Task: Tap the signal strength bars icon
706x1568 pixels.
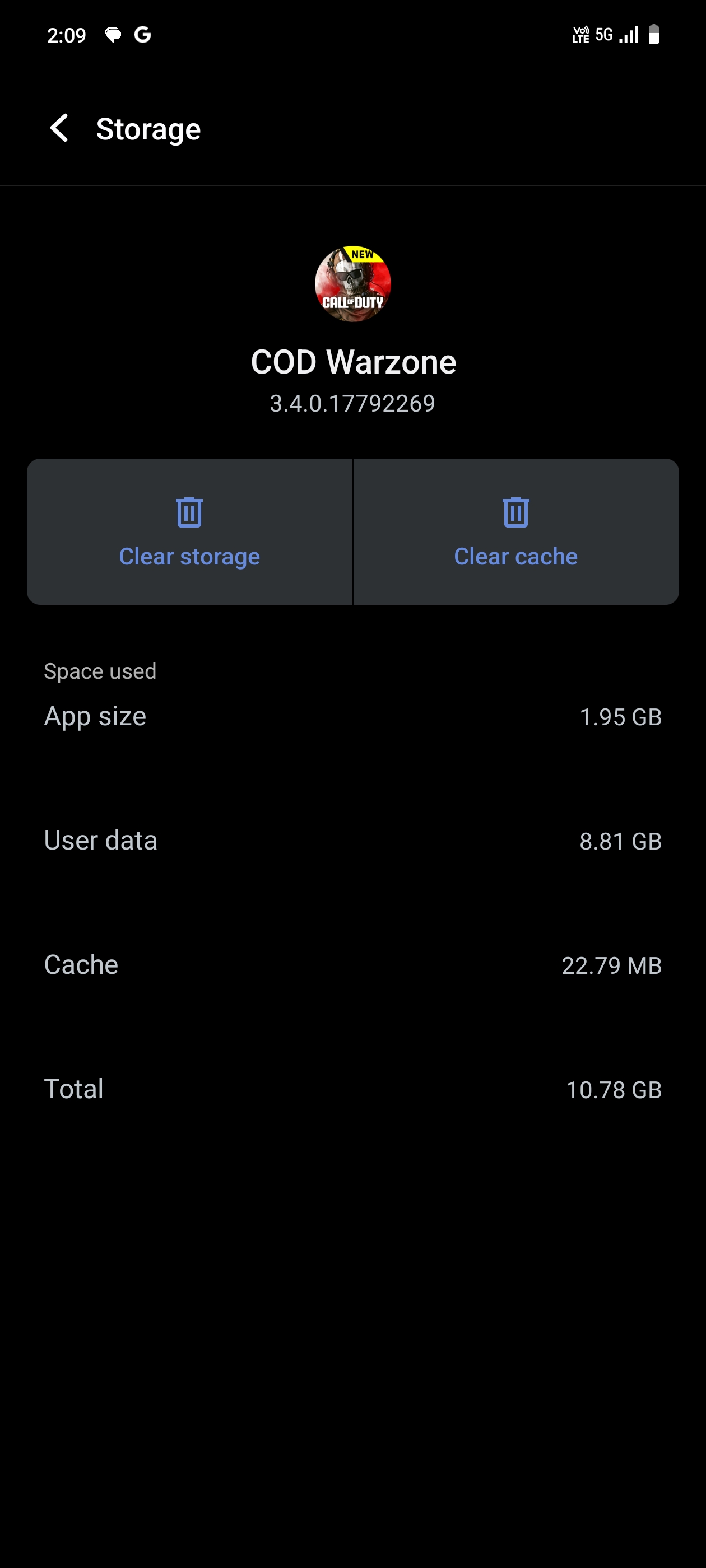Action: [629, 35]
